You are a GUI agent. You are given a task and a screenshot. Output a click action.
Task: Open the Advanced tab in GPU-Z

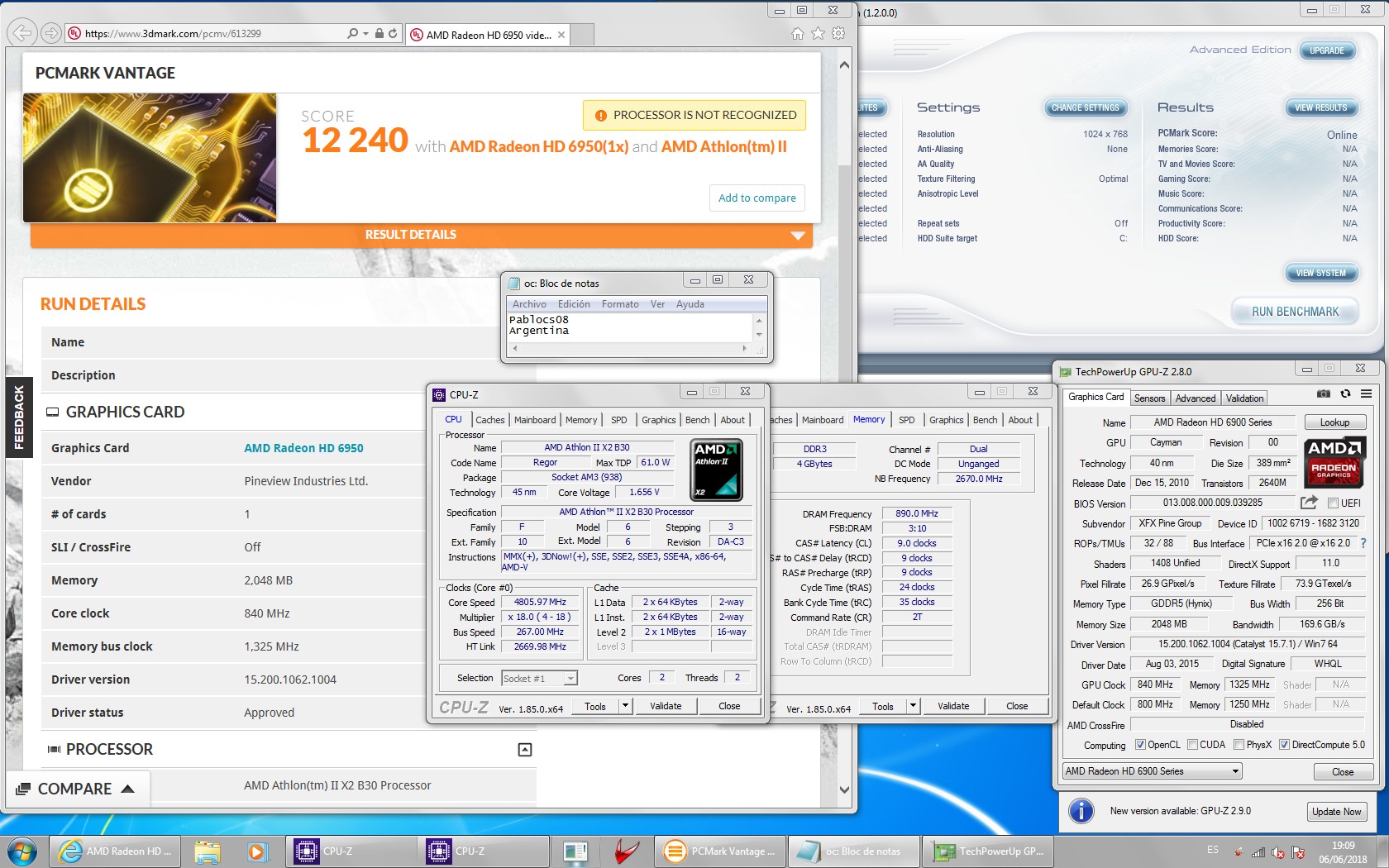point(1196,398)
